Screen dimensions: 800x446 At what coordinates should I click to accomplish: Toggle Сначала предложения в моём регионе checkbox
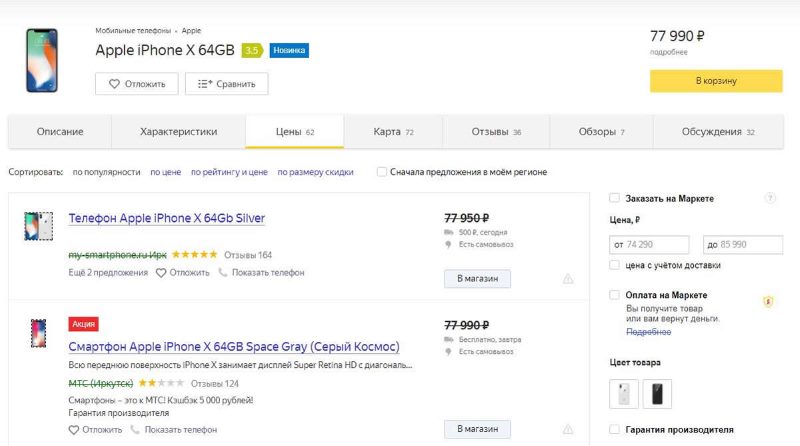(382, 172)
